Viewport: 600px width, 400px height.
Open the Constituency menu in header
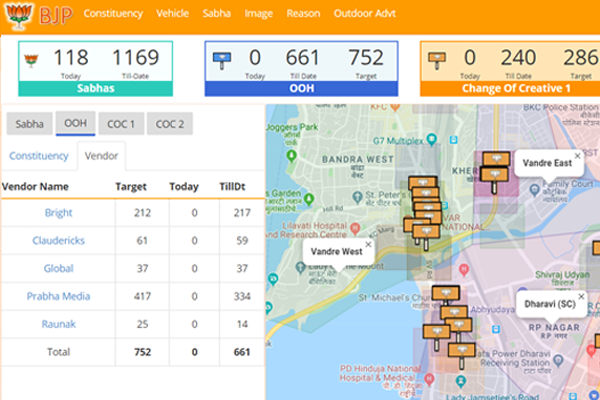click(113, 13)
